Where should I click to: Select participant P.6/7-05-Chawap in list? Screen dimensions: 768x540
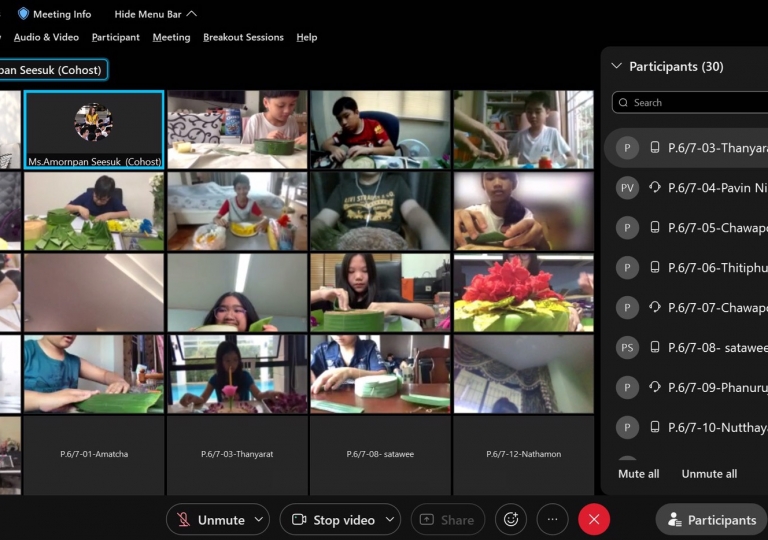687,228
